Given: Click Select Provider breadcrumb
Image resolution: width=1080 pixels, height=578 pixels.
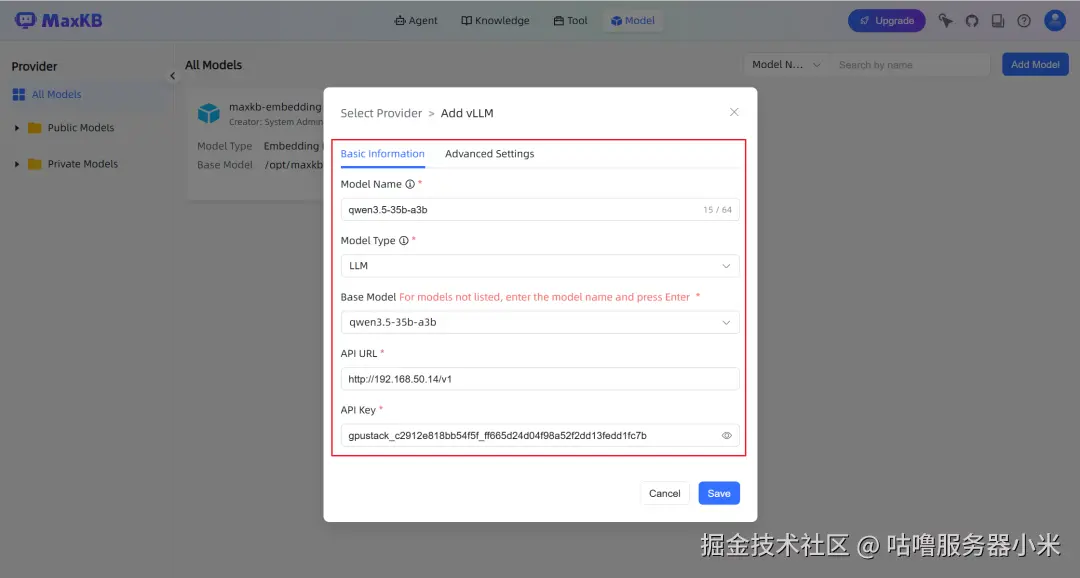Looking at the screenshot, I should point(381,113).
